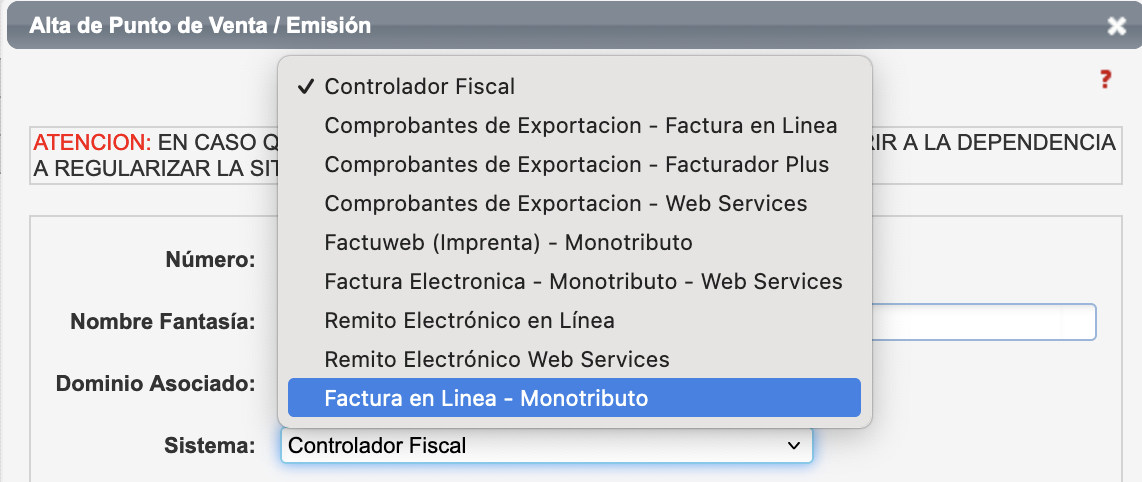1142x482 pixels.
Task: Select Factura Electronica - Monotributo - Web Services
Action: click(583, 282)
